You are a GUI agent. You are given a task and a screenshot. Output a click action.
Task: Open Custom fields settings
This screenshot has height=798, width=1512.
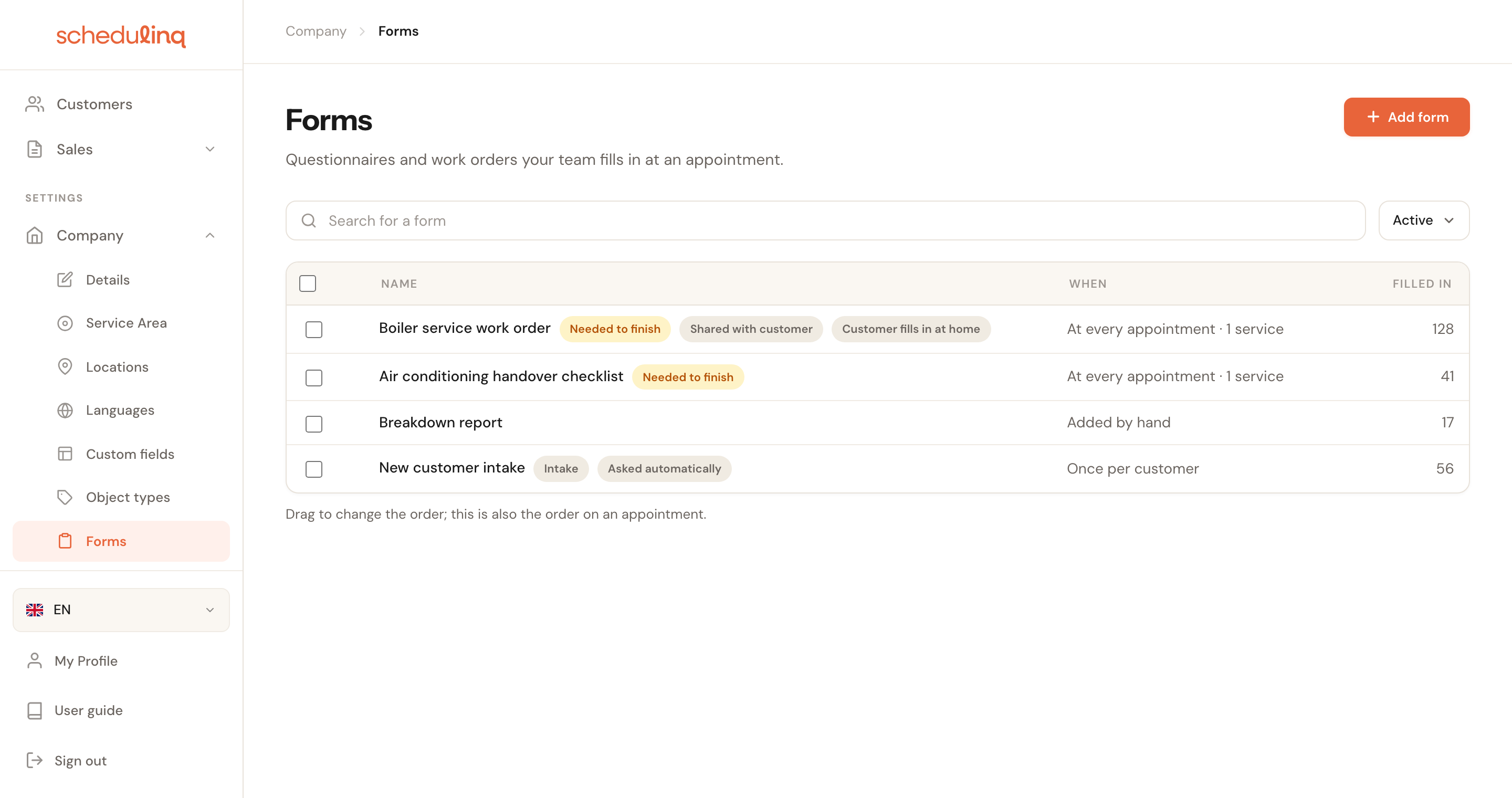[130, 454]
